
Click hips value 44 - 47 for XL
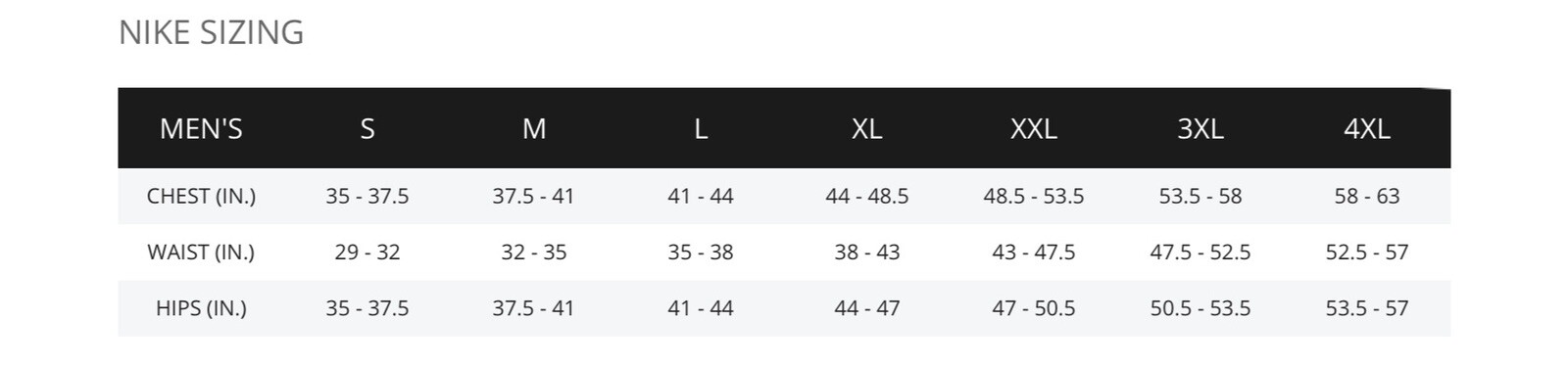pyautogui.click(x=867, y=308)
